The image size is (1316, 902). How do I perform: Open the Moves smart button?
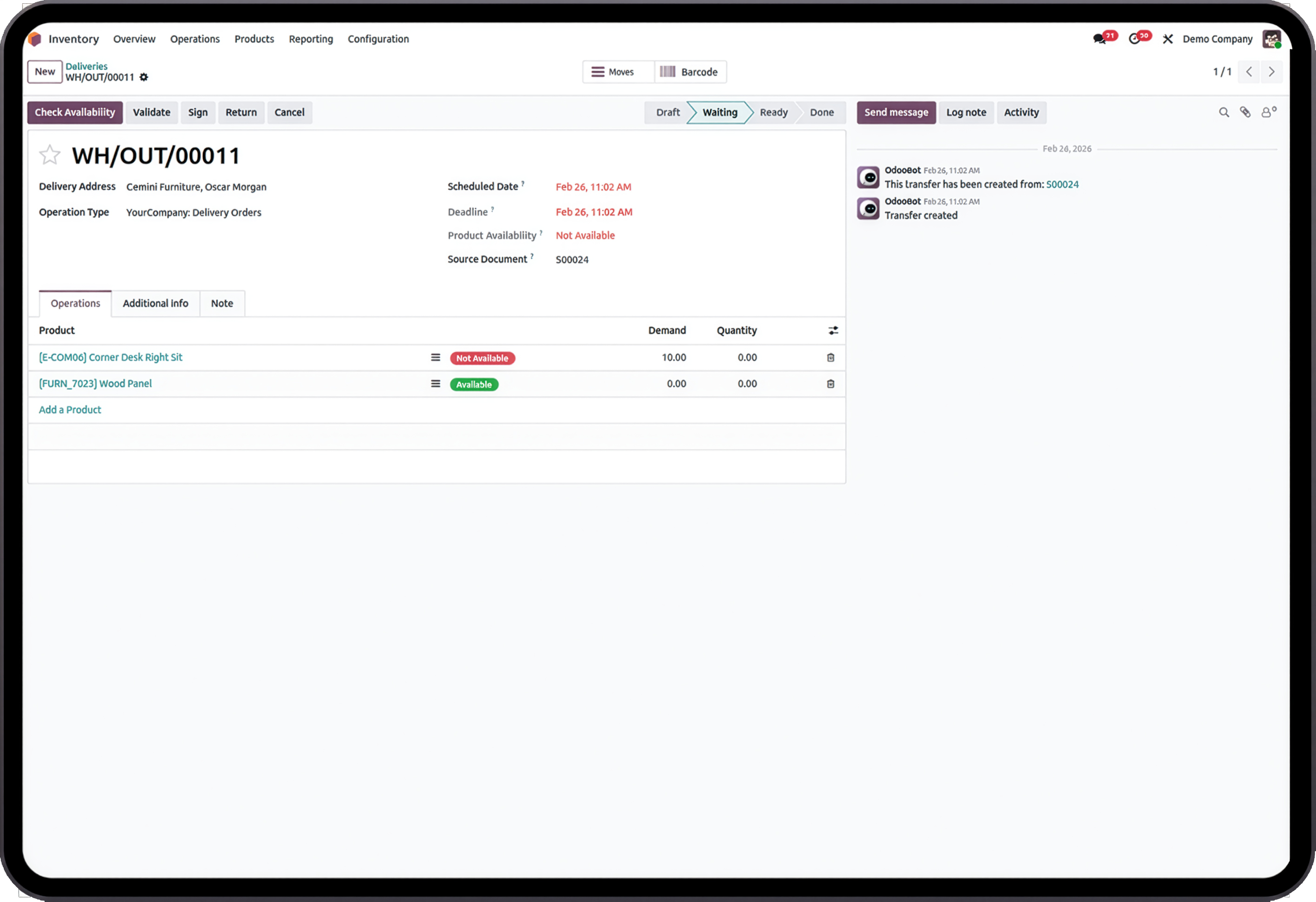pos(618,72)
